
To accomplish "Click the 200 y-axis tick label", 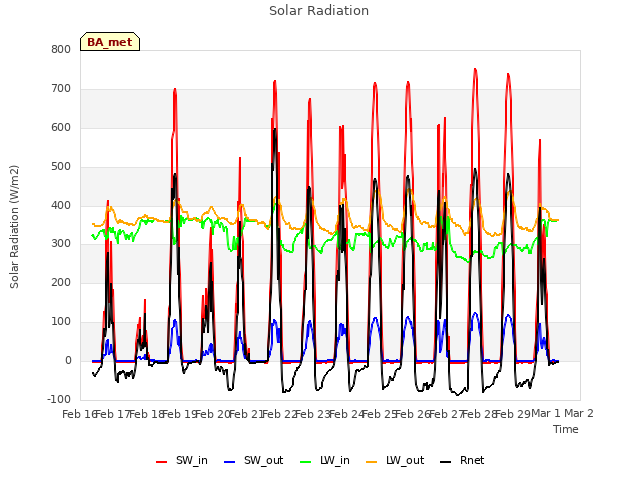I will pos(61,282).
